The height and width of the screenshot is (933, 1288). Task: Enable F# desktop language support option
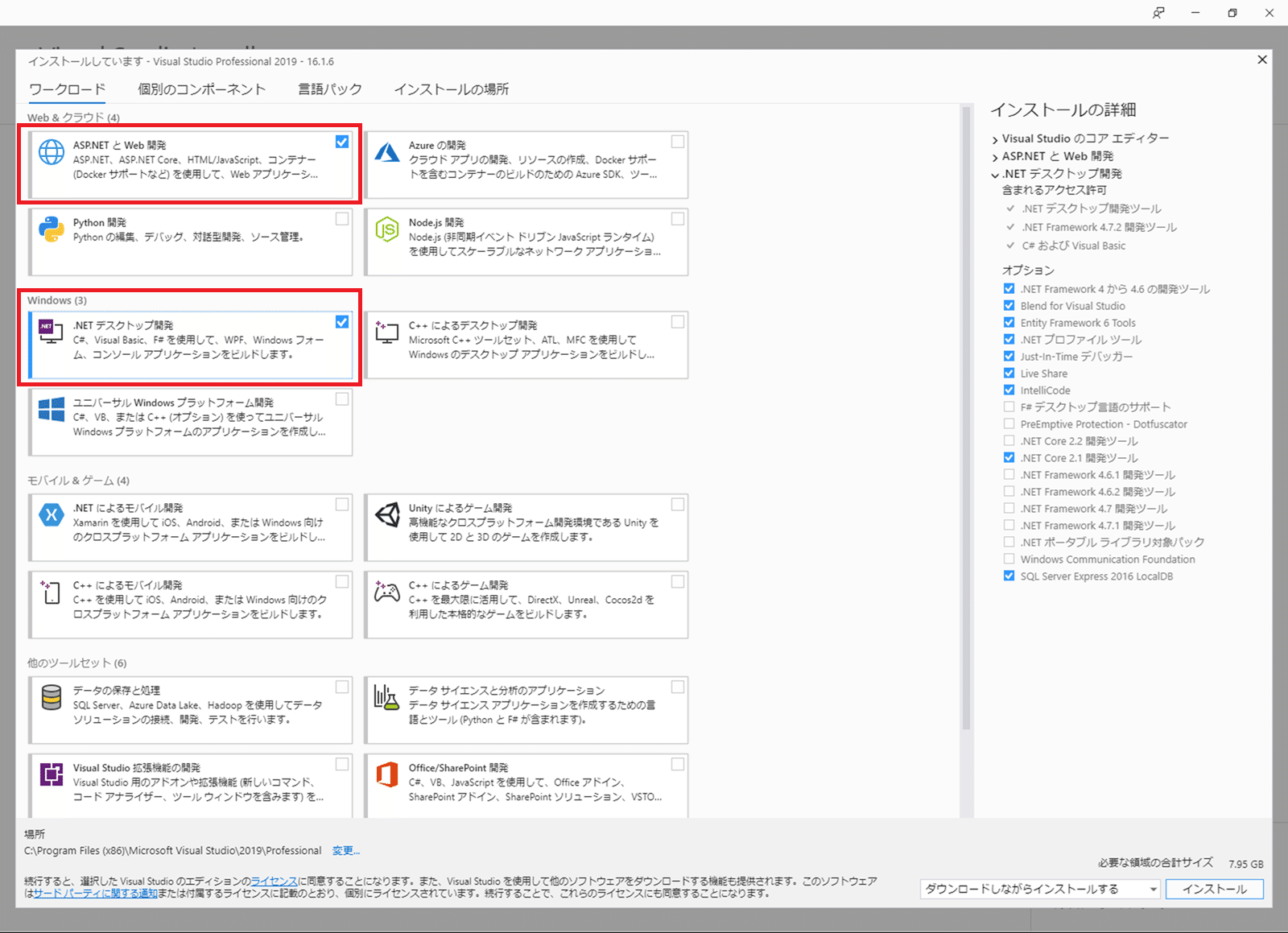(x=1009, y=407)
